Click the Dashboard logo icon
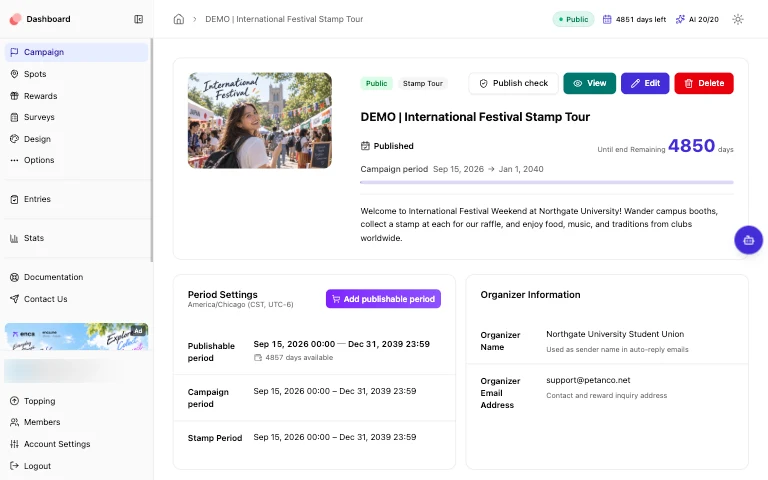The image size is (768, 480). coord(15,19)
